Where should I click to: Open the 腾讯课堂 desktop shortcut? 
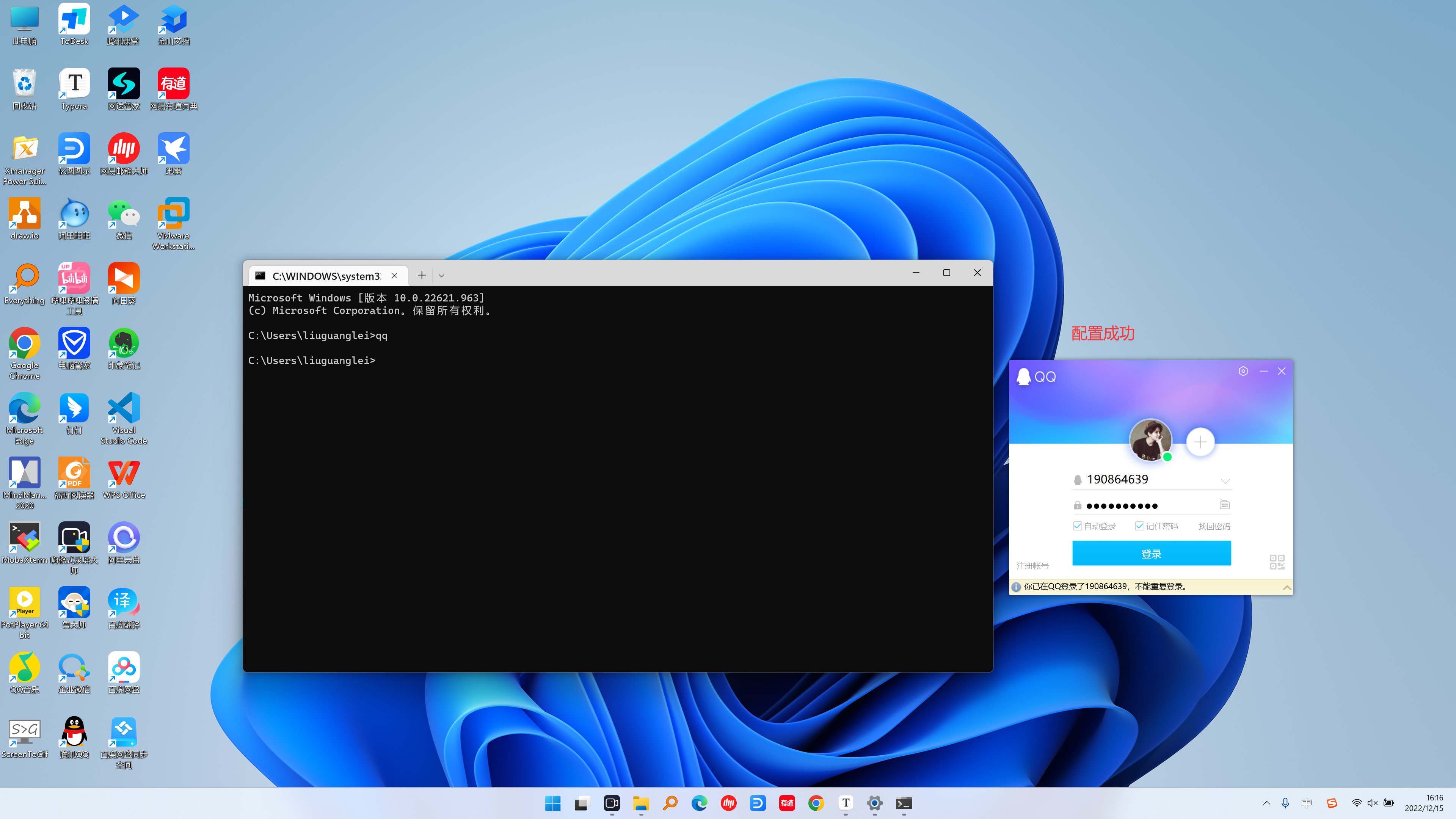click(124, 24)
